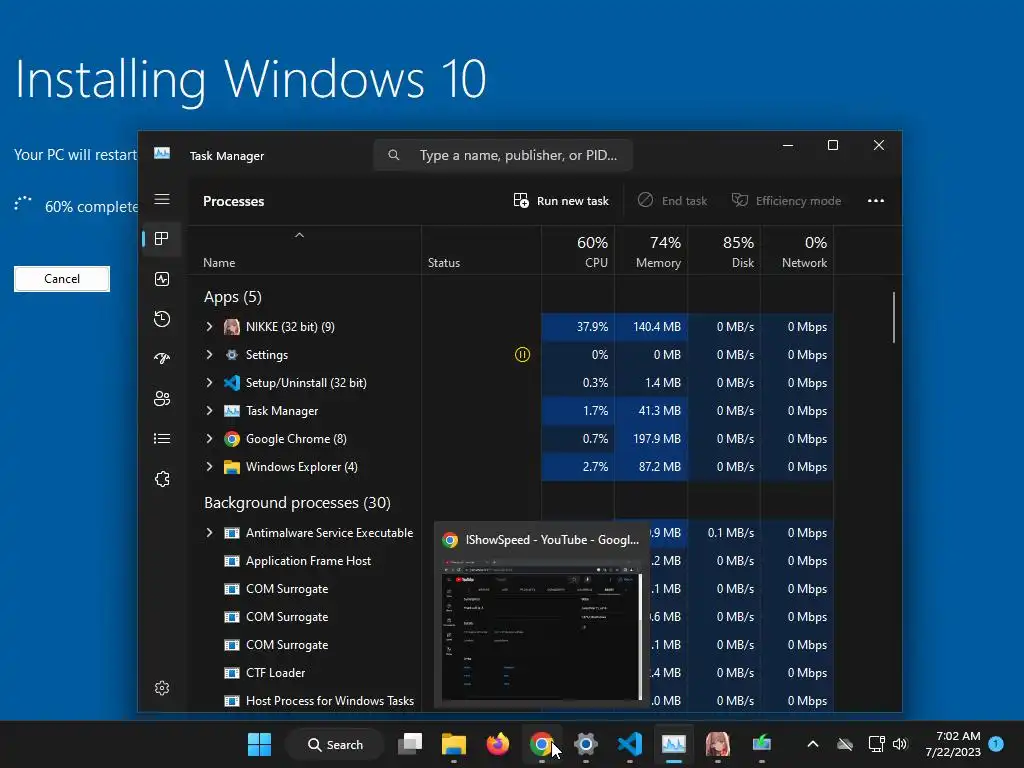1024x768 pixels.
Task: Select the CTF Loader process
Action: pyautogui.click(x=275, y=673)
